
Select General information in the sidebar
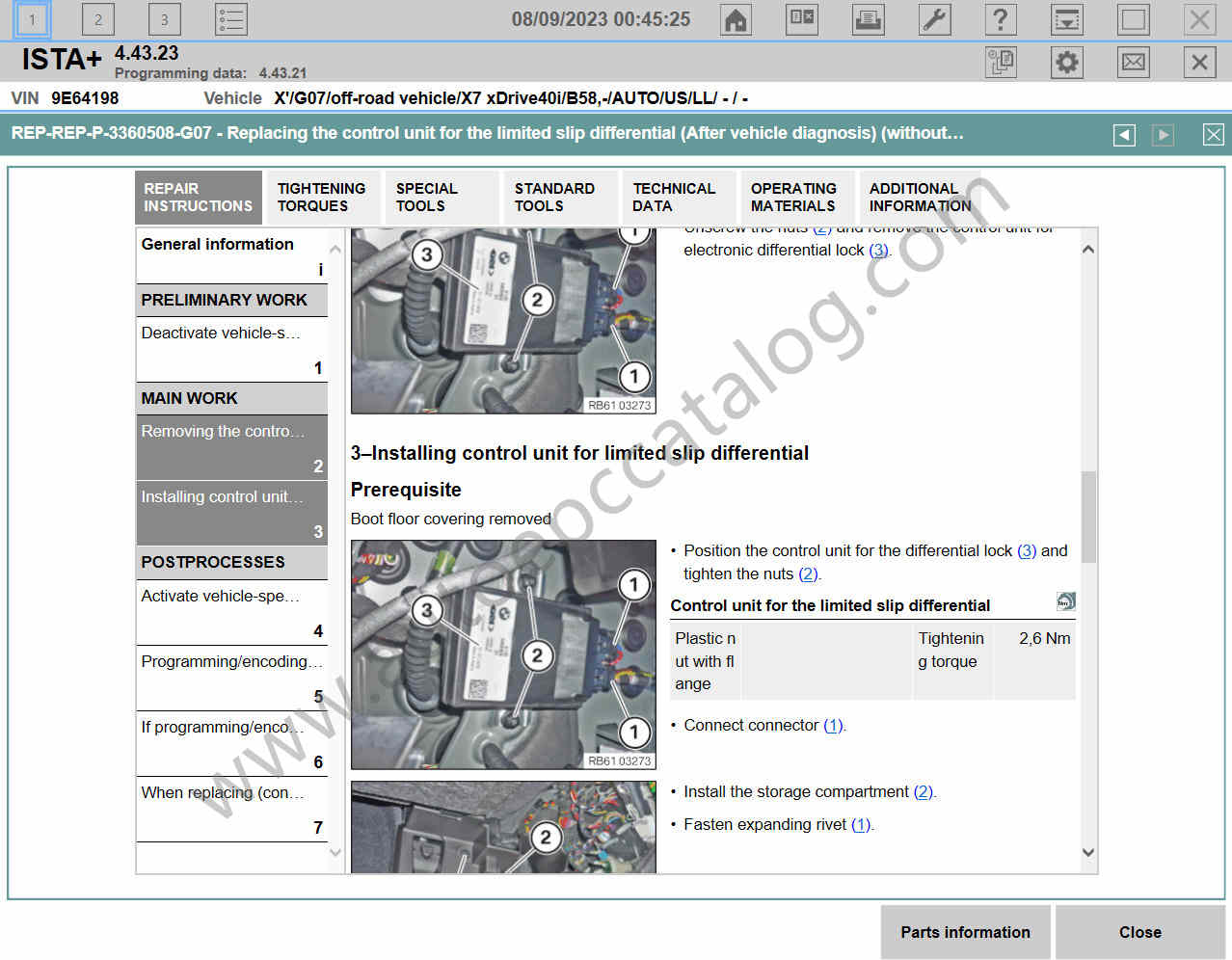click(231, 256)
